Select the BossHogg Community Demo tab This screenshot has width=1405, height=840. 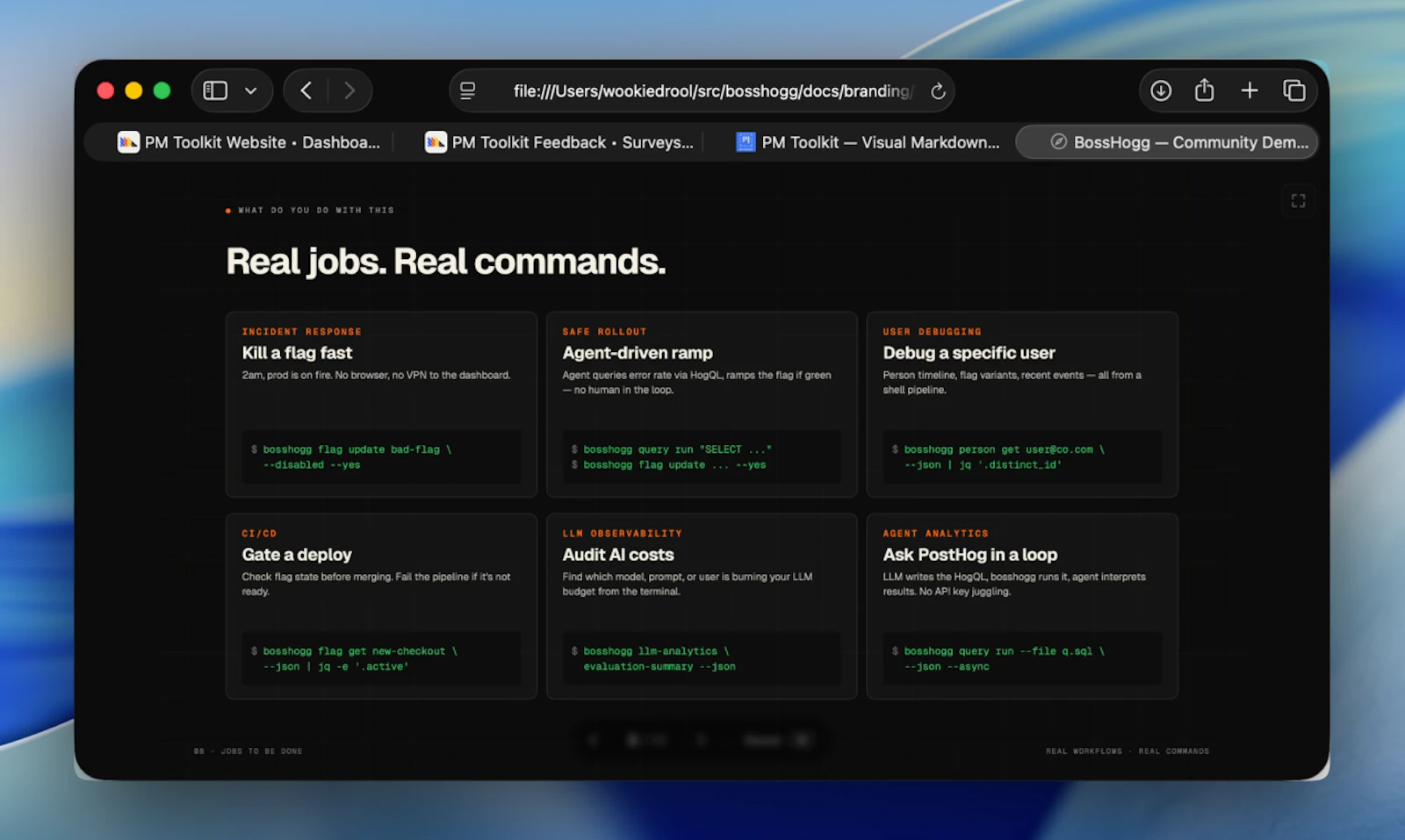1167,142
